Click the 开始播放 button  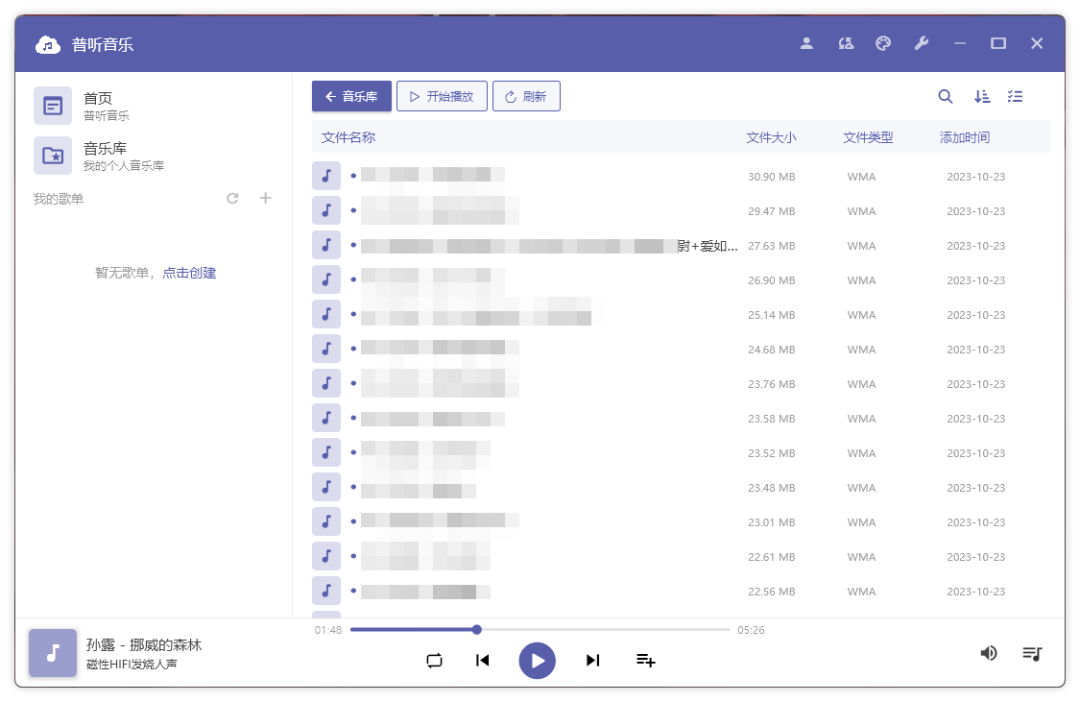click(x=442, y=97)
